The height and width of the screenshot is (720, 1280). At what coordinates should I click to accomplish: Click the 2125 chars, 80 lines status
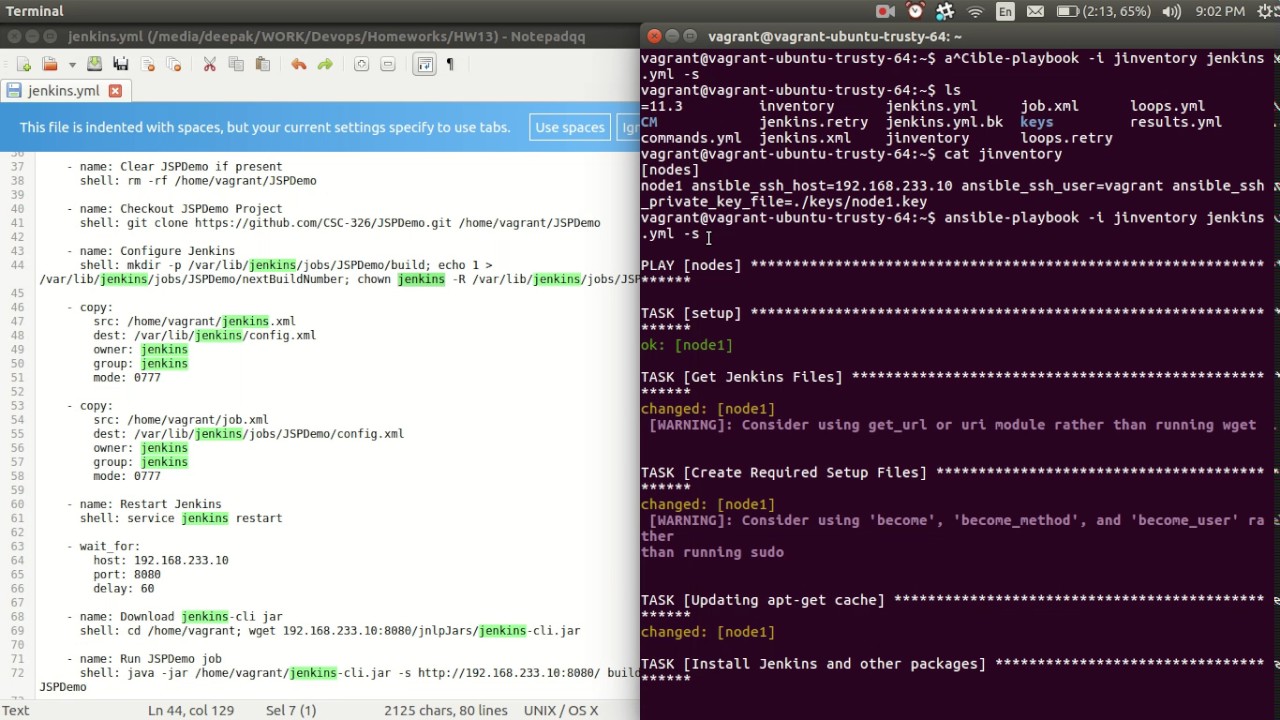point(446,710)
